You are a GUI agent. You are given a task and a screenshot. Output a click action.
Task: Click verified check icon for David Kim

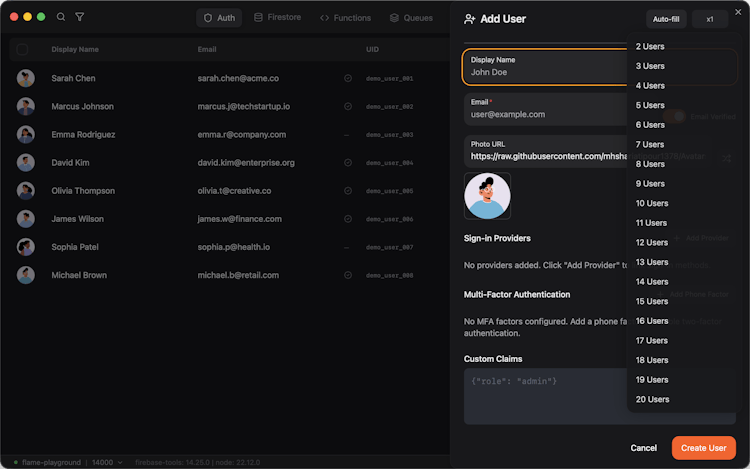coord(347,162)
